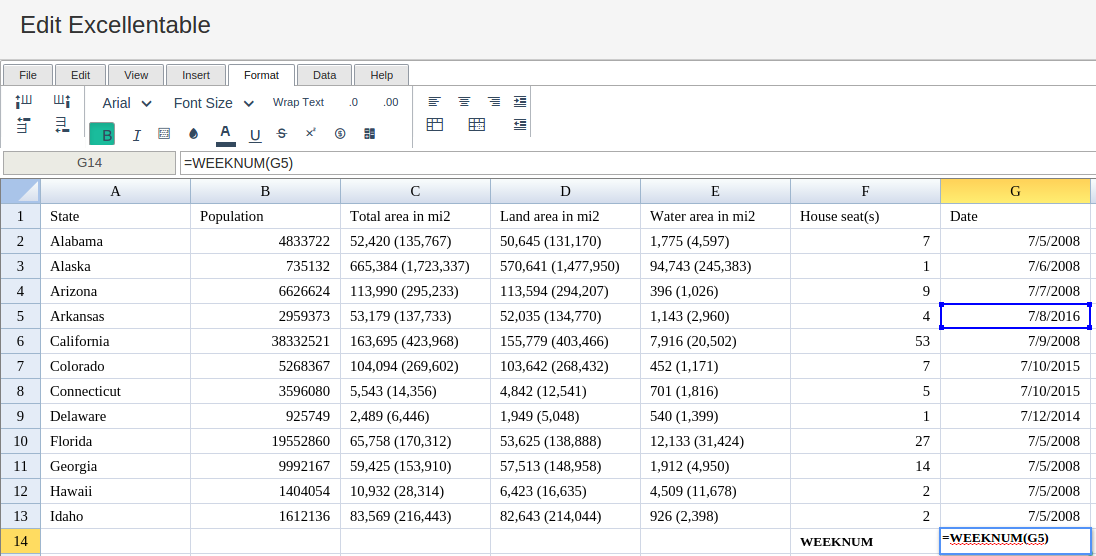
Task: Toggle italic formatting
Action: pyautogui.click(x=136, y=134)
